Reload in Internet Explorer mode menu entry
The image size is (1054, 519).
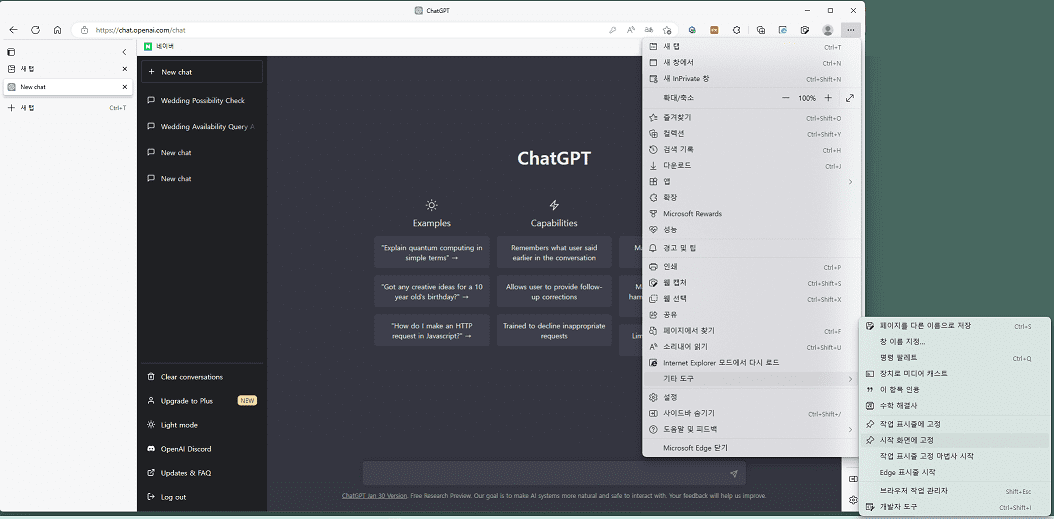coord(751,363)
